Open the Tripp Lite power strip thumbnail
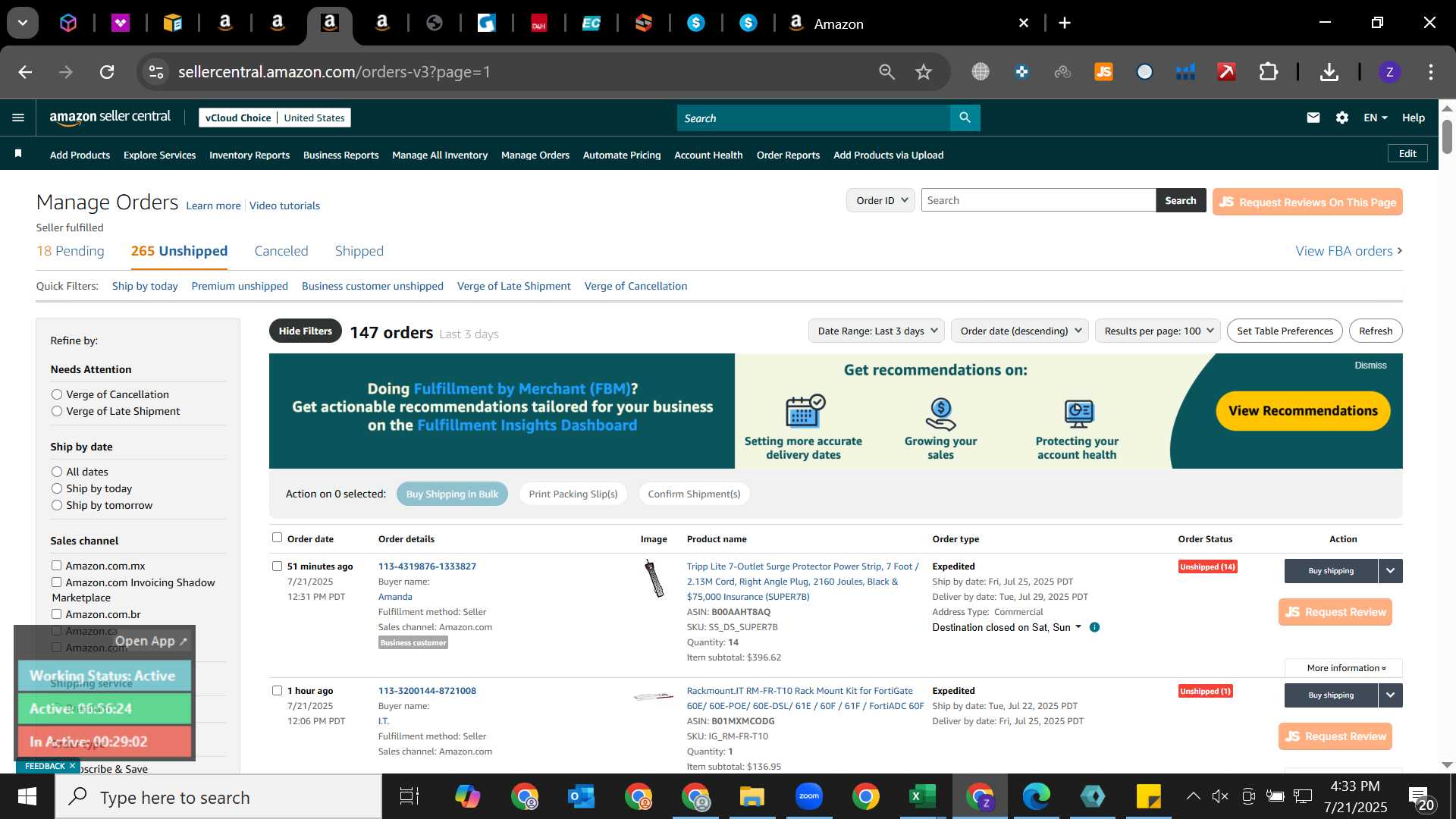 click(x=654, y=579)
